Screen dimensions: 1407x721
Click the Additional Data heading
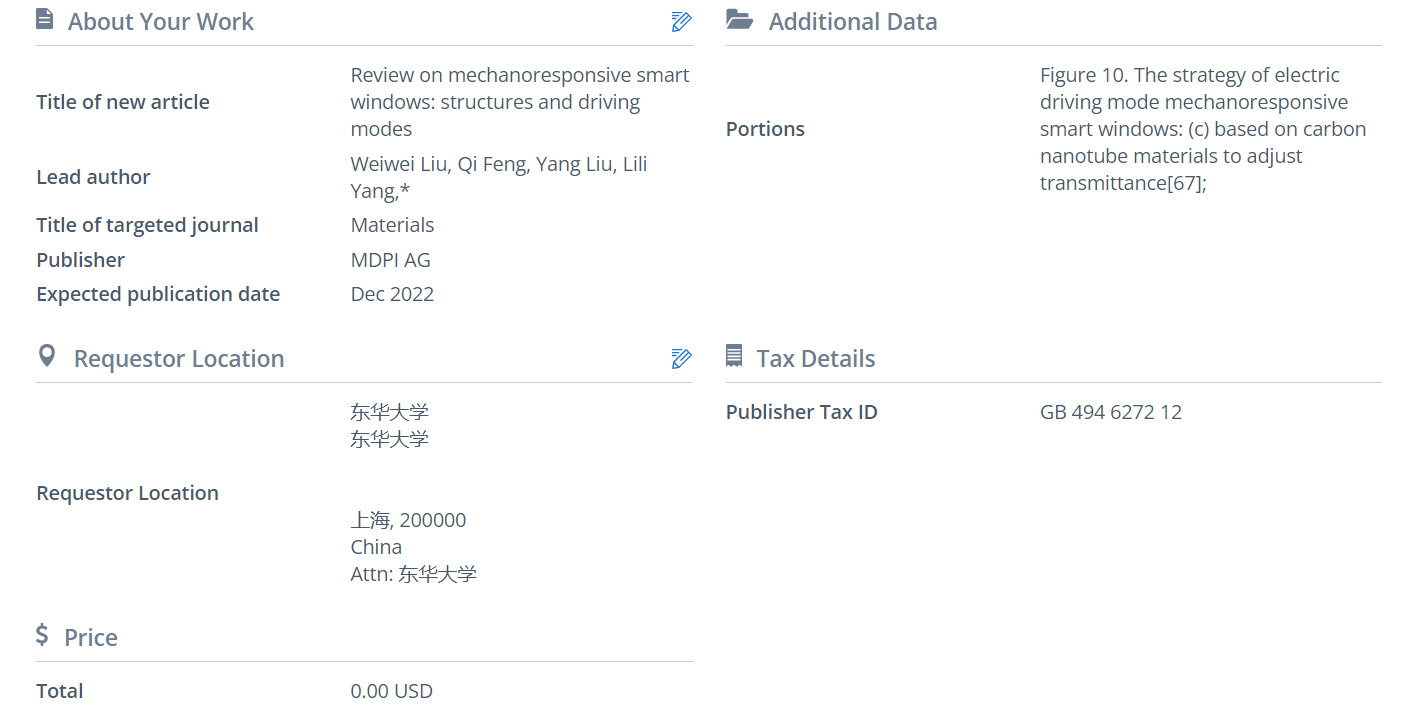click(x=853, y=22)
